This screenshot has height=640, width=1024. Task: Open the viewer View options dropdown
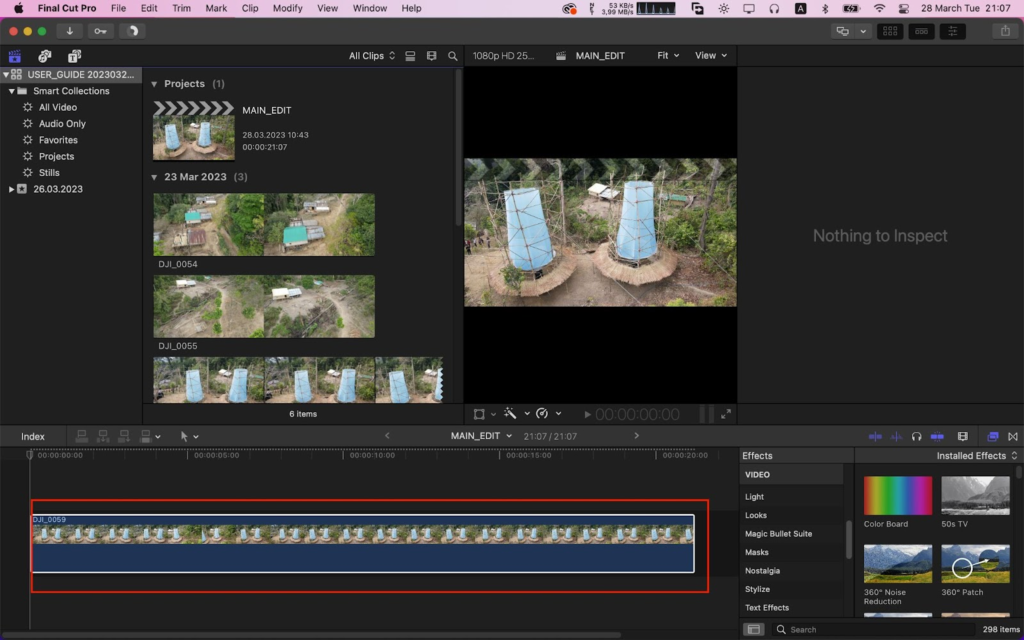coord(711,56)
